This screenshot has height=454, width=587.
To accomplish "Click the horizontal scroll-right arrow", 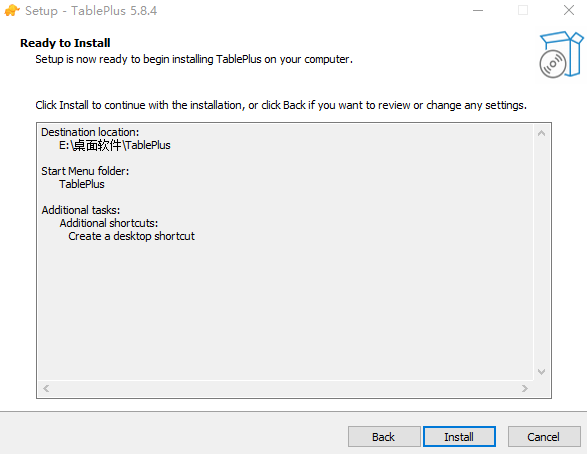I will pos(525,389).
